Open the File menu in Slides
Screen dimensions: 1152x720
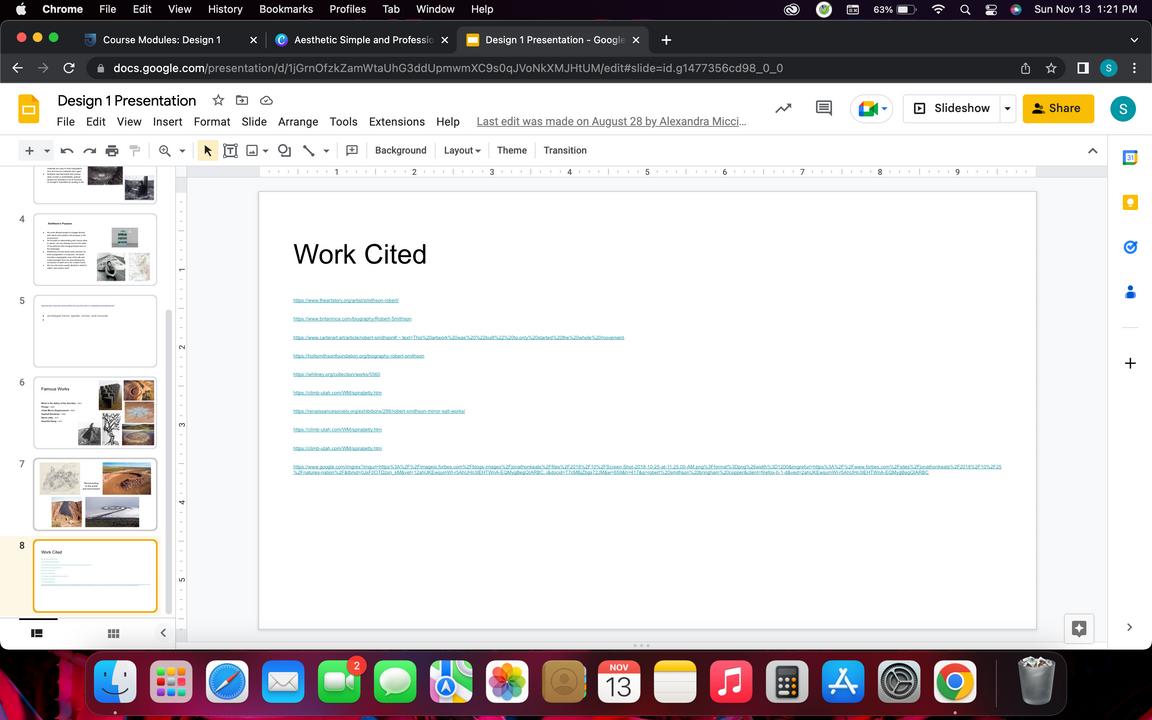[x=65, y=122]
